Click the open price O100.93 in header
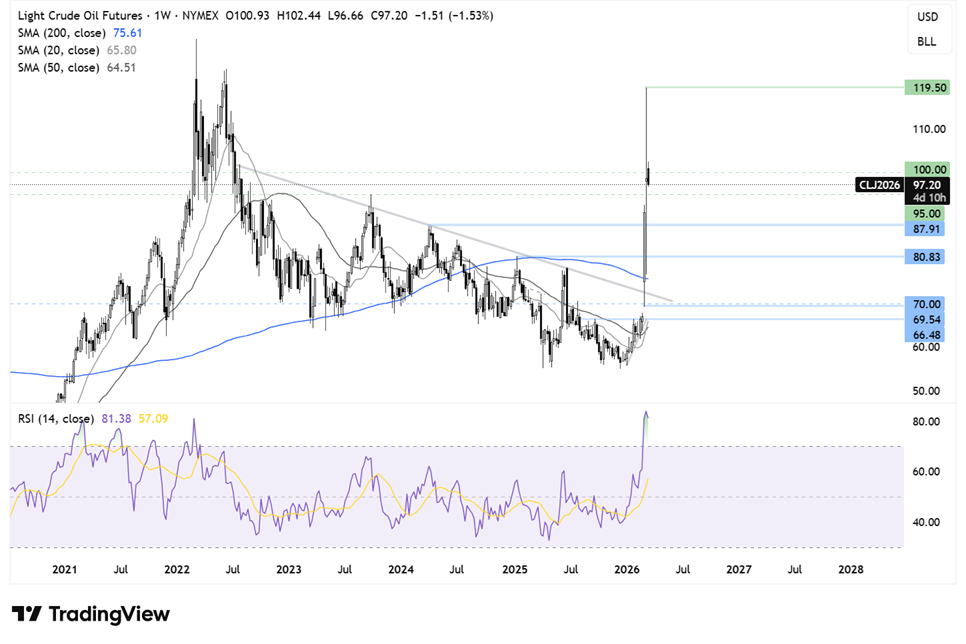Image resolution: width=966 pixels, height=644 pixels. [x=248, y=15]
